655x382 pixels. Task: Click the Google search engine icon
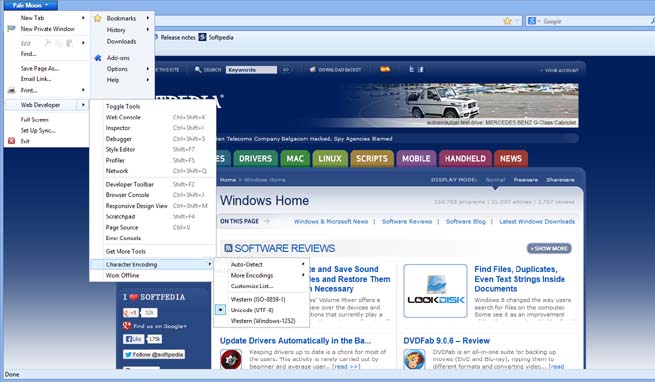[x=531, y=21]
